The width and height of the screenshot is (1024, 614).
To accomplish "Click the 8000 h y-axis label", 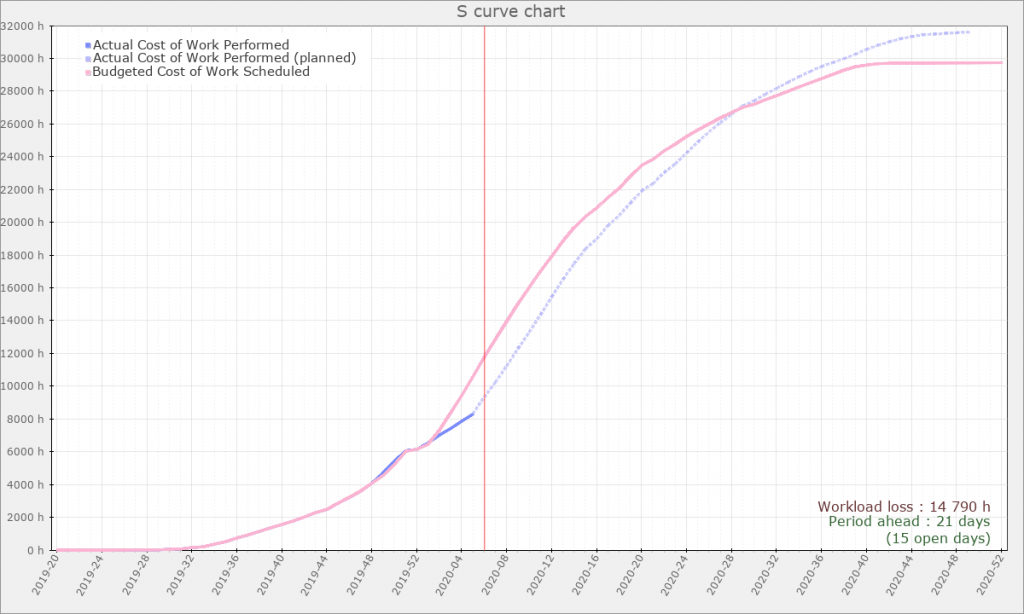I will pos(27,419).
